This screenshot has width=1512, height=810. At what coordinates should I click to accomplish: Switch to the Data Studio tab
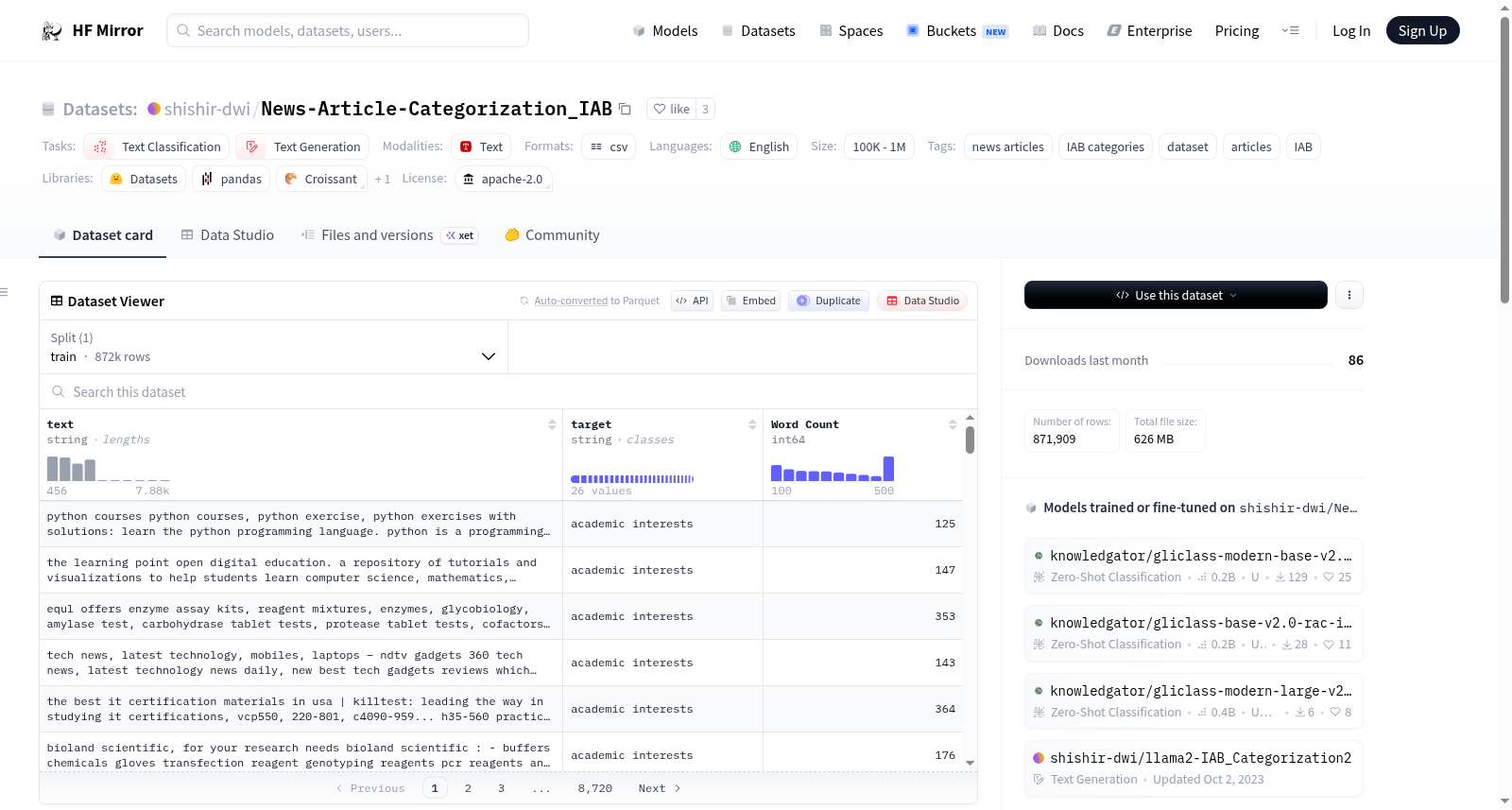pos(228,234)
